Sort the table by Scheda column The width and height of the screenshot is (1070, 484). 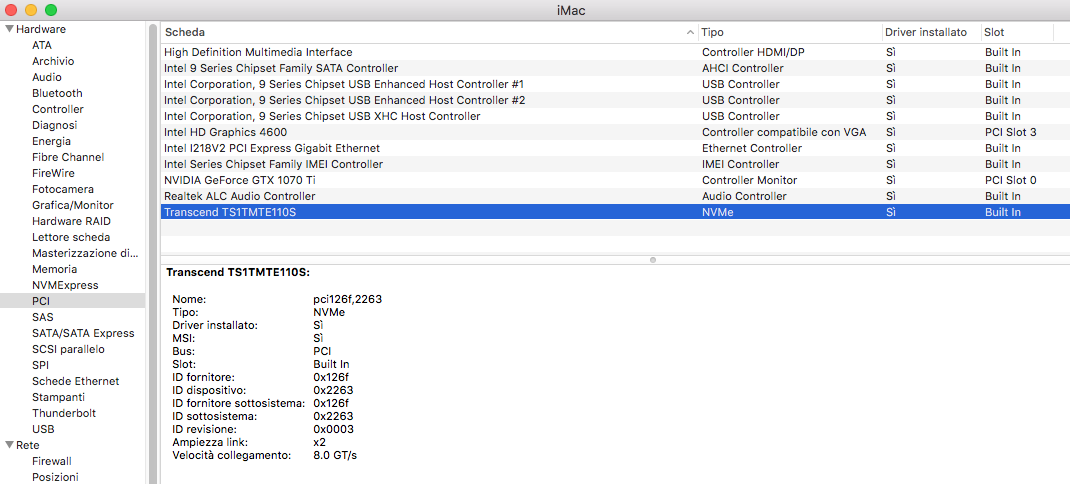(185, 32)
